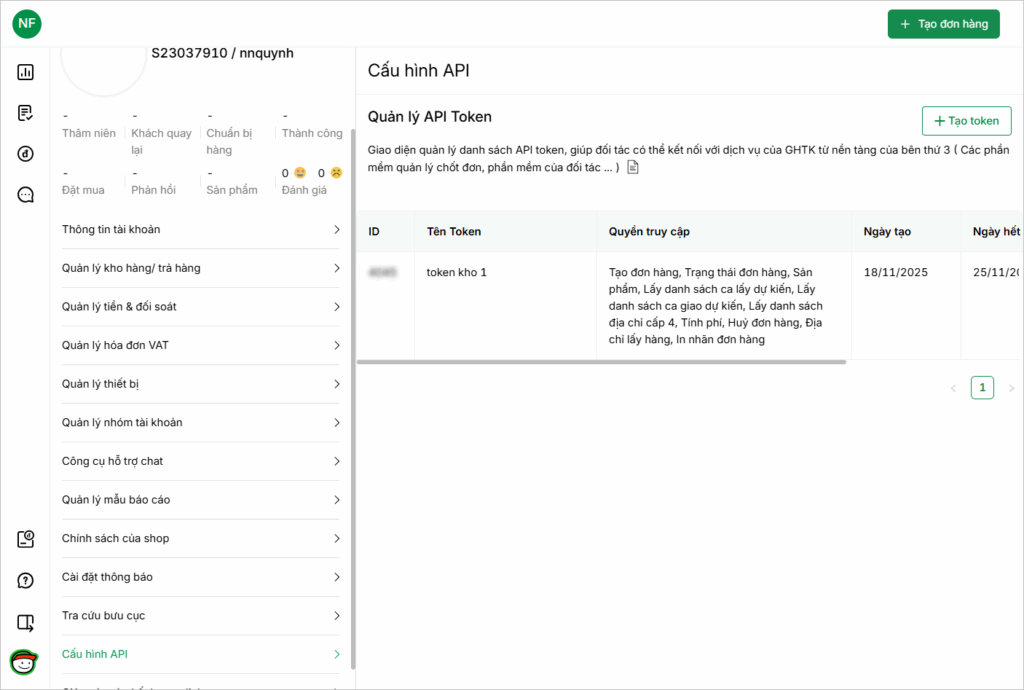
Task: Go to pagination page 1
Action: (982, 388)
